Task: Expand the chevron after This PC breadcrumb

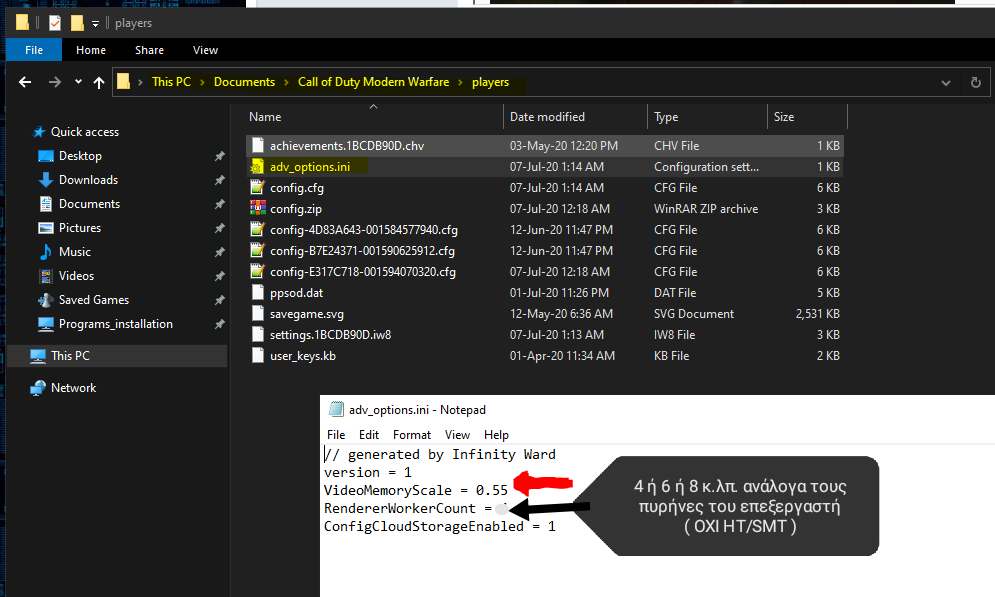Action: point(202,82)
